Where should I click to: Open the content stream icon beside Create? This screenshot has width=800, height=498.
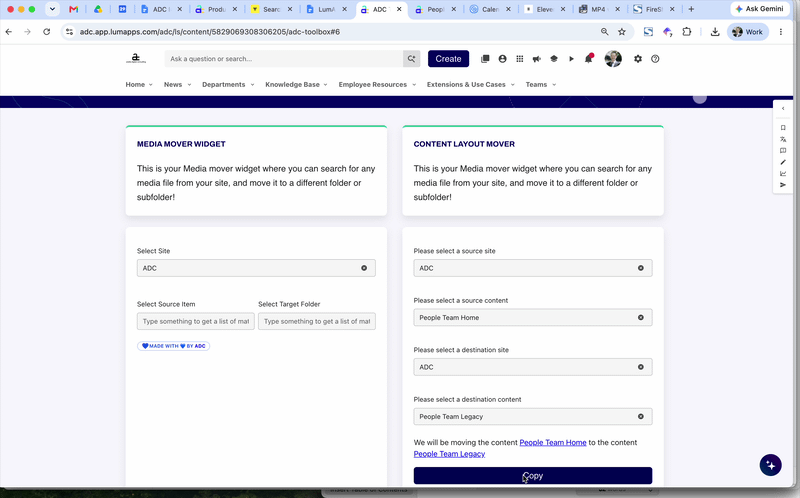click(485, 59)
